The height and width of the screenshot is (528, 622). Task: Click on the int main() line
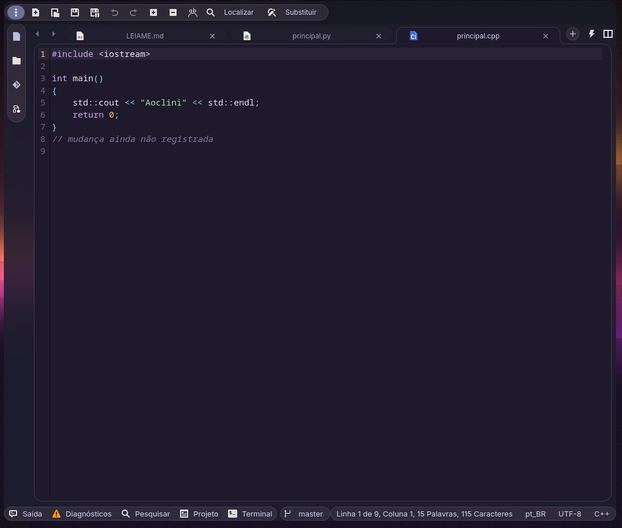pos(77,78)
